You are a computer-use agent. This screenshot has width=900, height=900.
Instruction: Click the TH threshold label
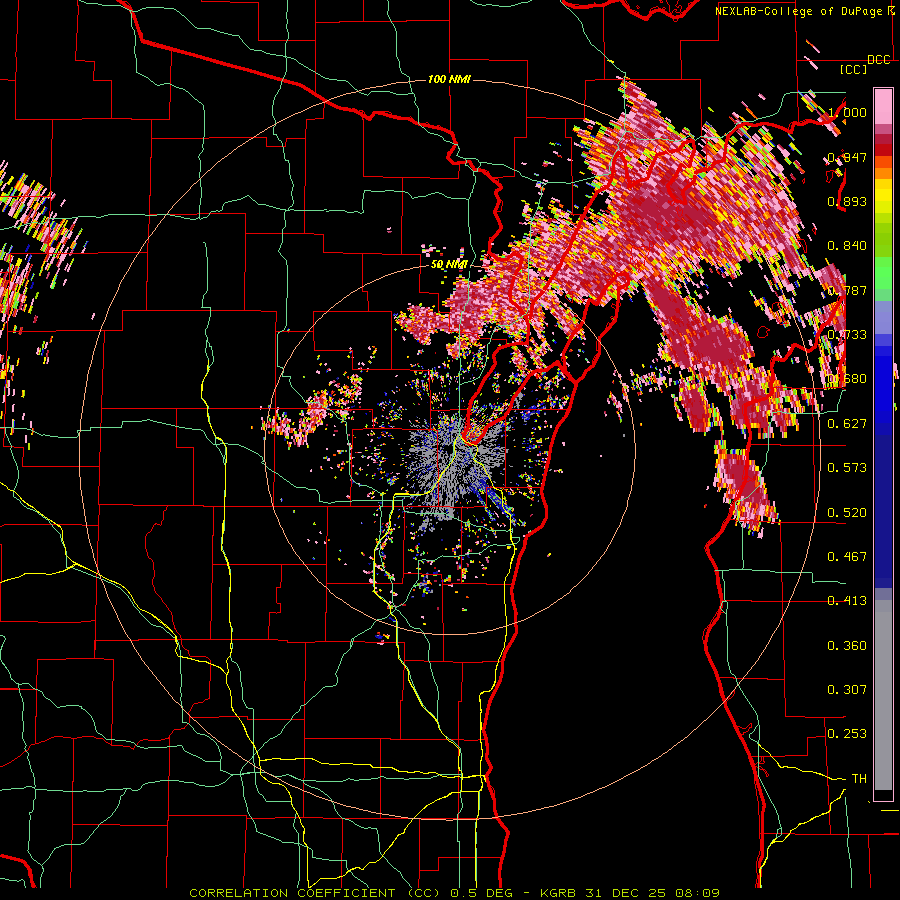coord(859,779)
